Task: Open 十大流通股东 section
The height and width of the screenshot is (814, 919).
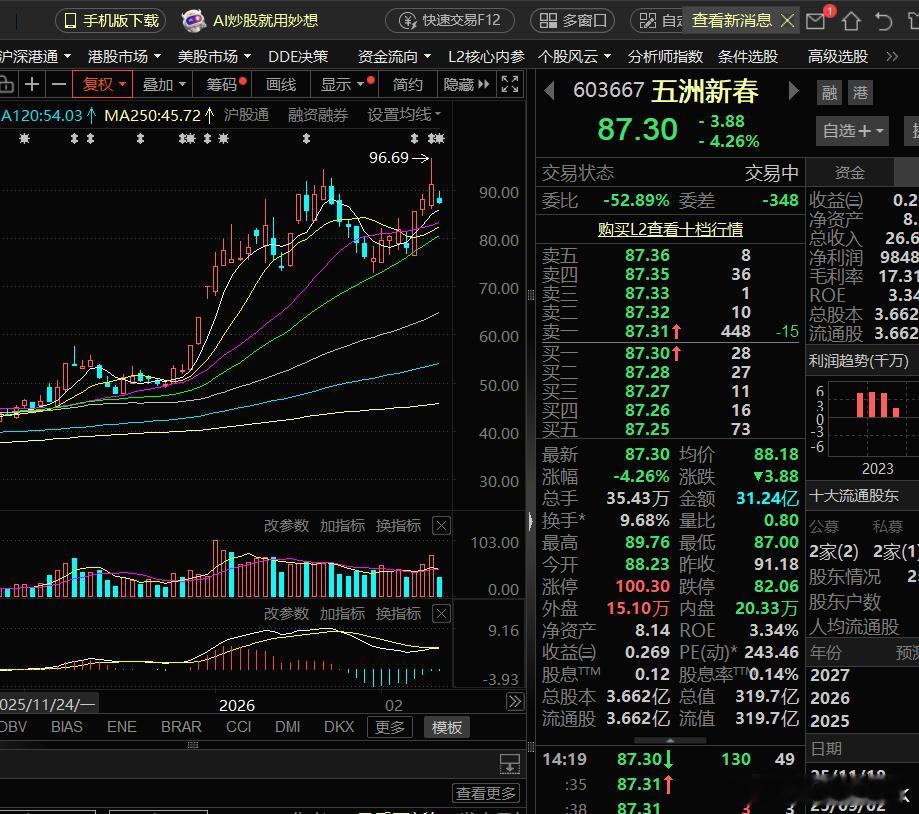Action: (x=853, y=496)
